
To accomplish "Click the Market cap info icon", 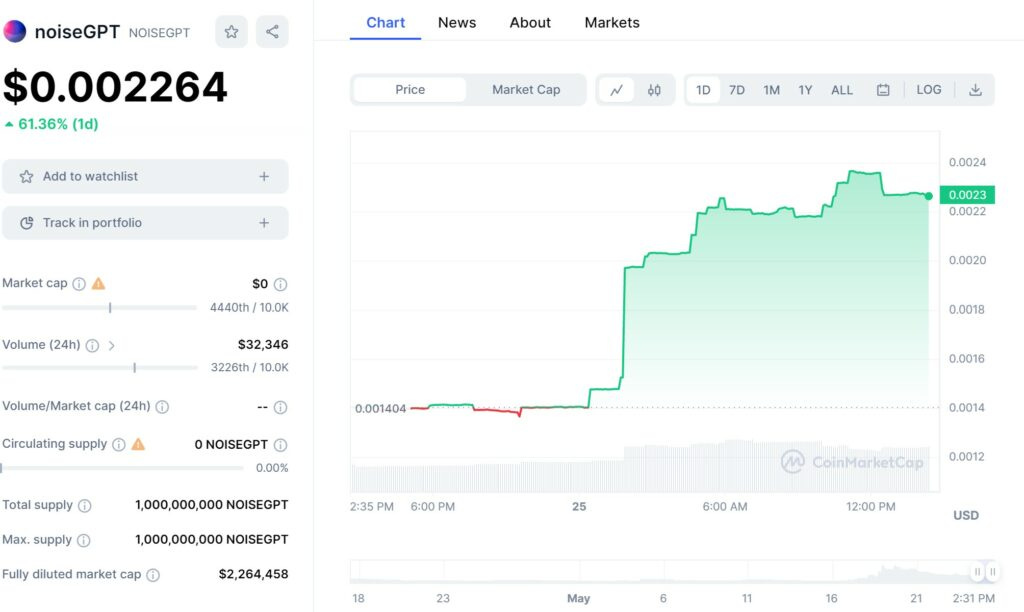I will tap(79, 283).
